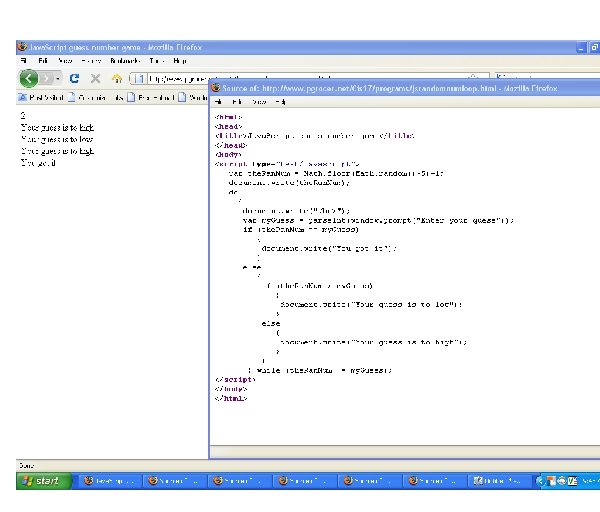Image resolution: width=600 pixels, height=512 pixels.
Task: Open File menu in the Source window
Action: pos(218,102)
